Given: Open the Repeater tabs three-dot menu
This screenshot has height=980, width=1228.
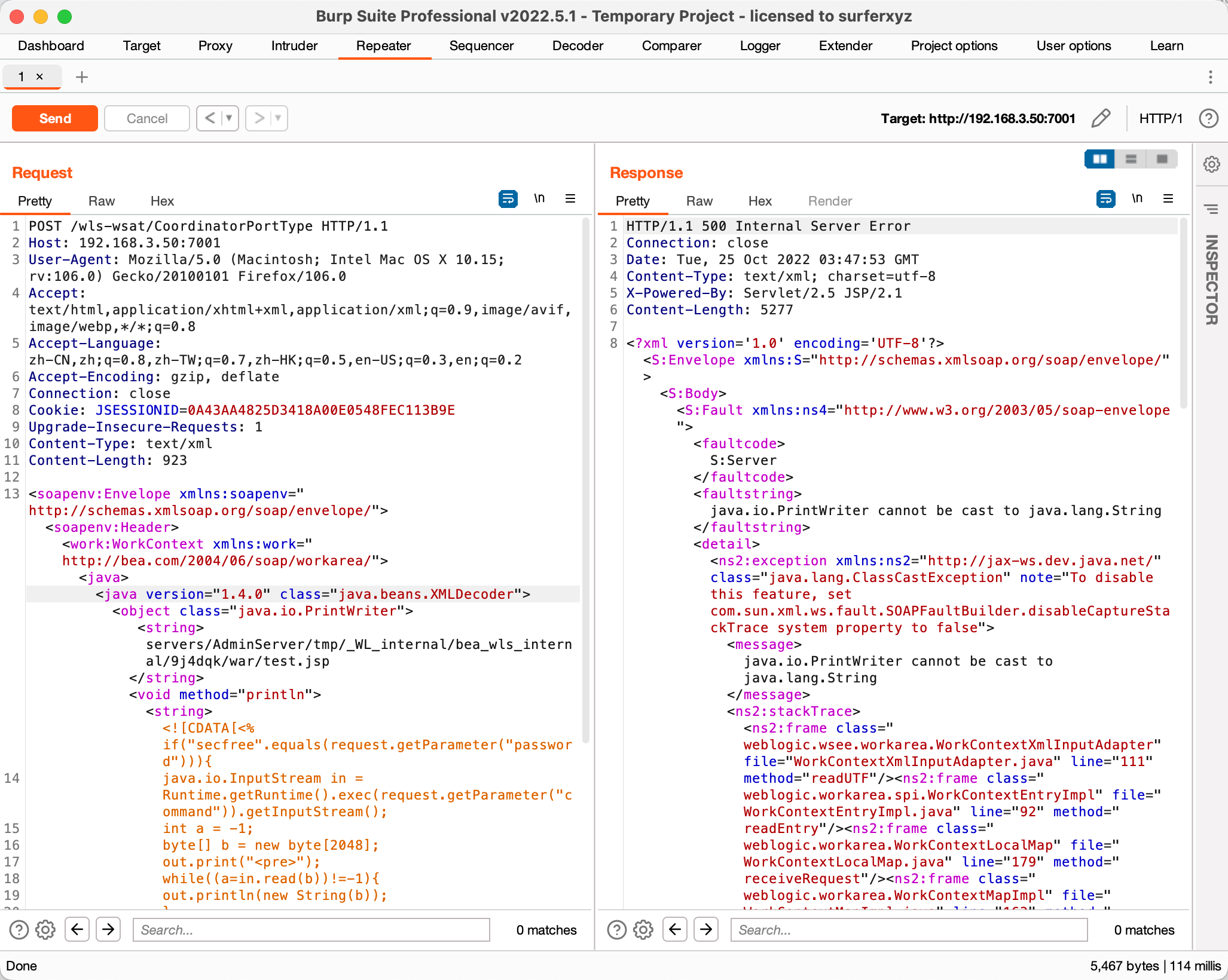Looking at the screenshot, I should click(1210, 77).
